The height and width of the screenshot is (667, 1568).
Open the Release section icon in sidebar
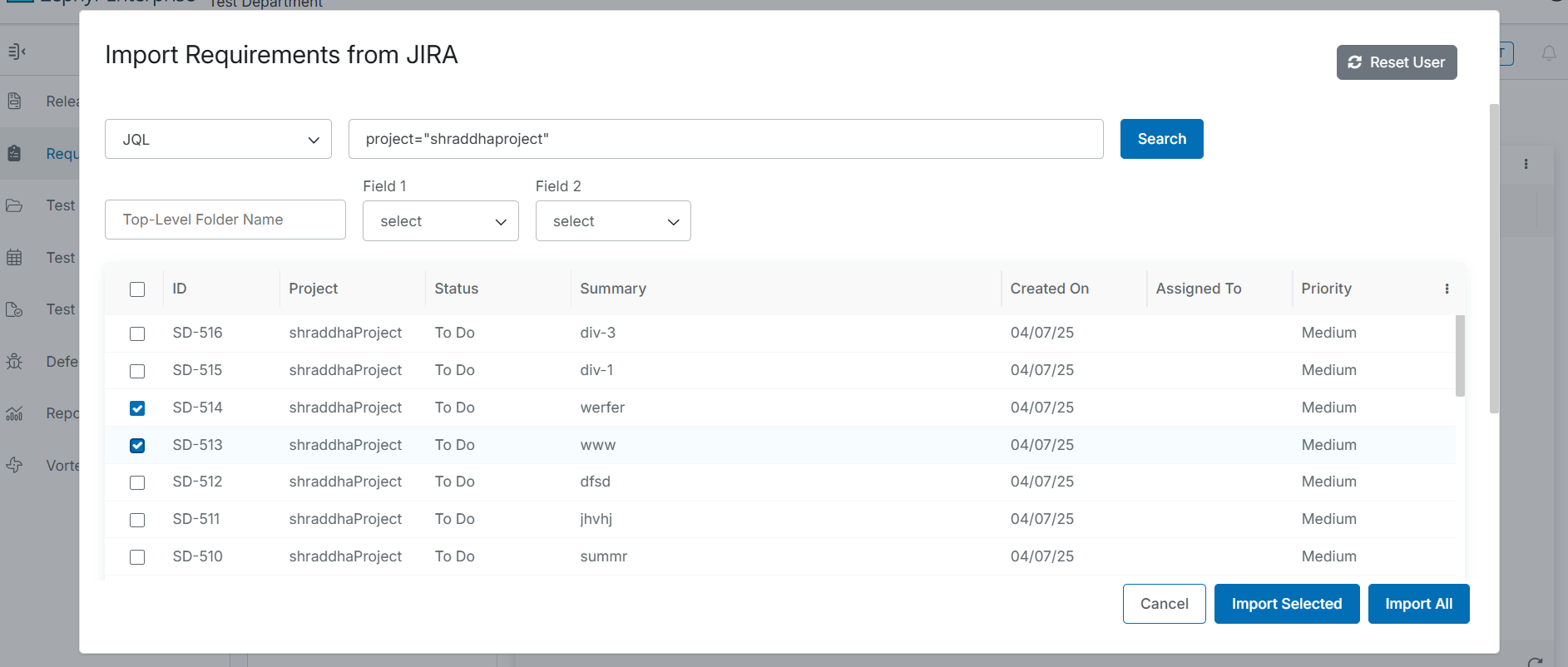14,101
